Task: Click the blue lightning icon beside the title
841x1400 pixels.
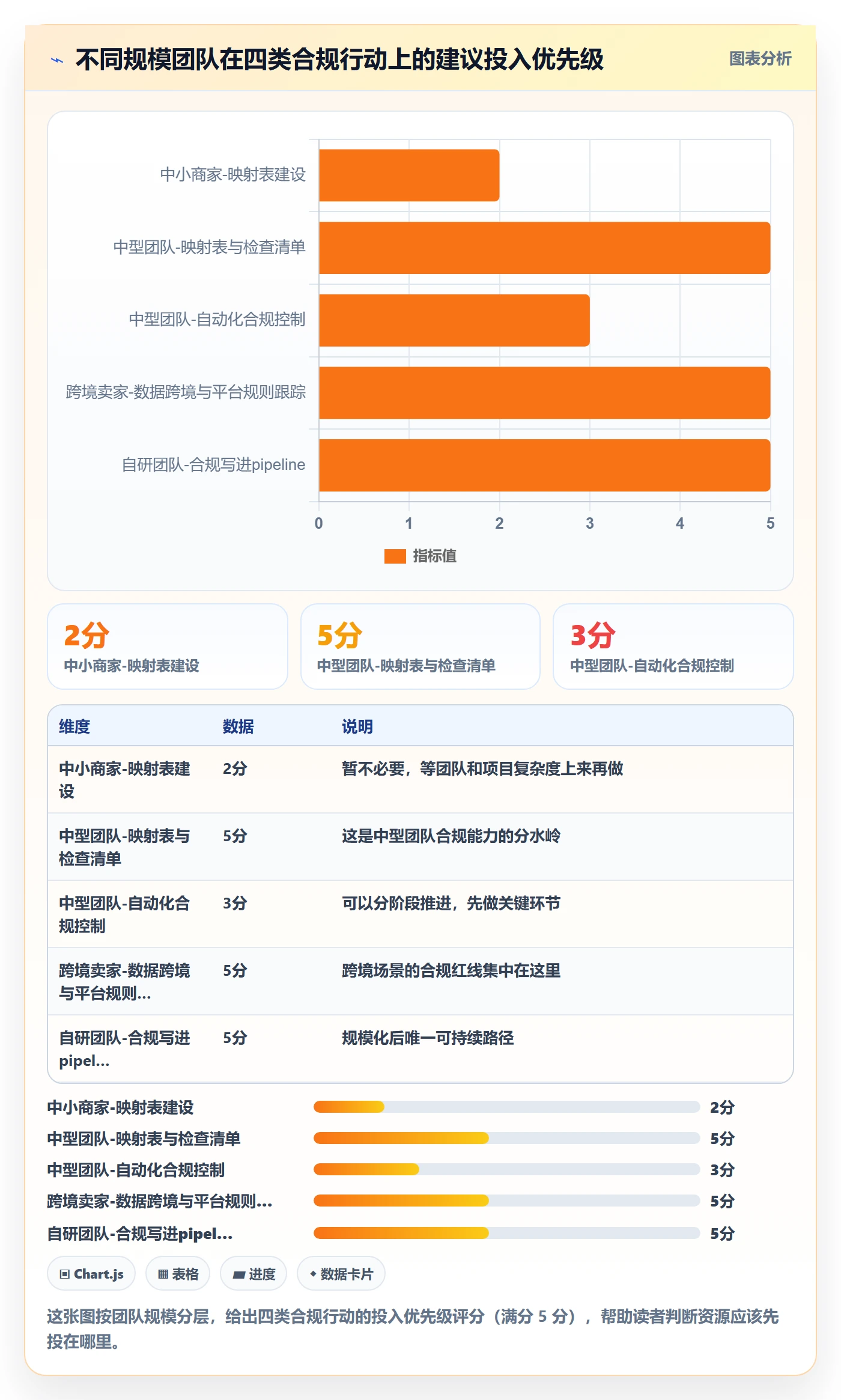Action: pyautogui.click(x=57, y=60)
